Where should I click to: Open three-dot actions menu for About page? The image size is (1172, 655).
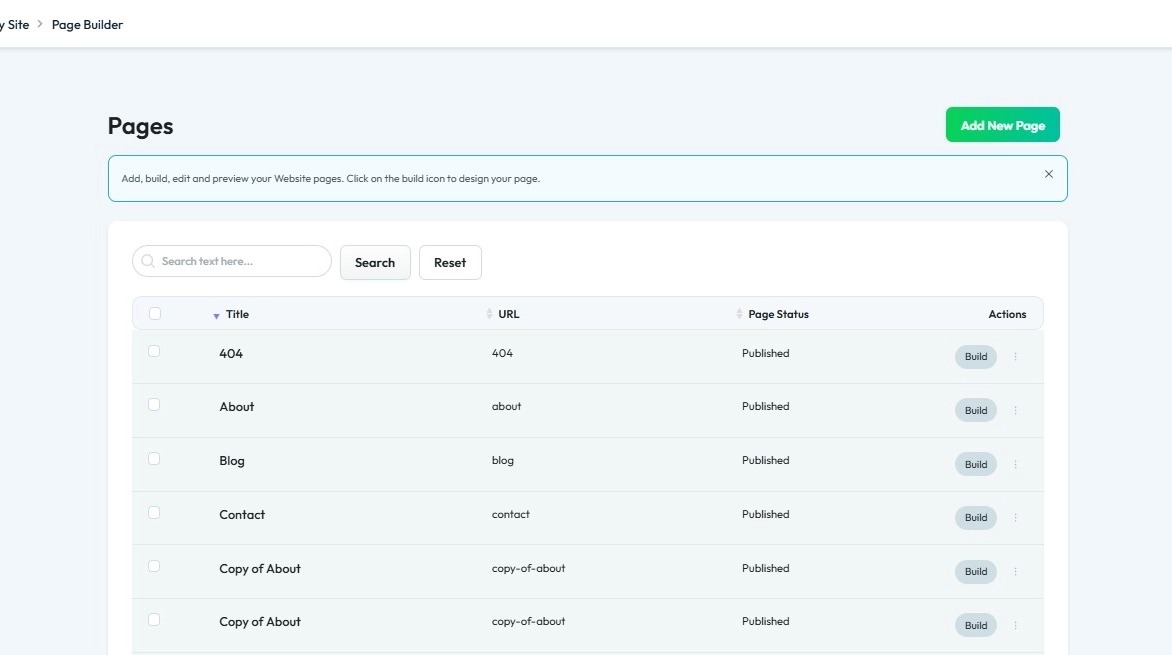[x=1015, y=410]
